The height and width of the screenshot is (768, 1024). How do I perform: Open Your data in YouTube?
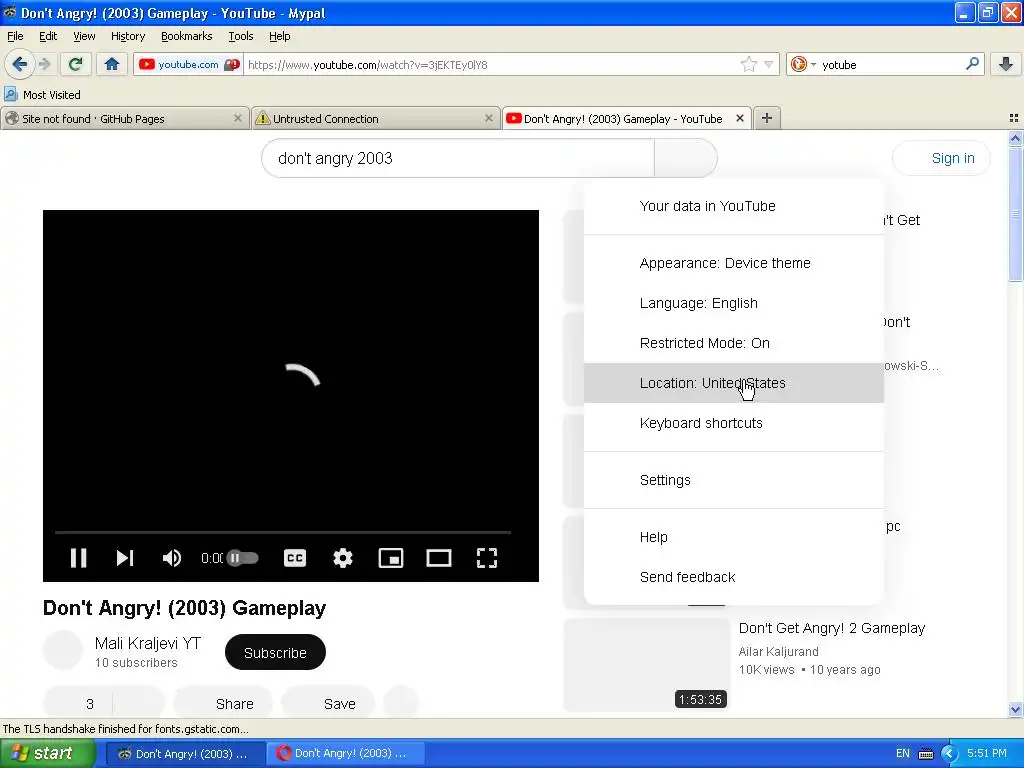[733, 206]
